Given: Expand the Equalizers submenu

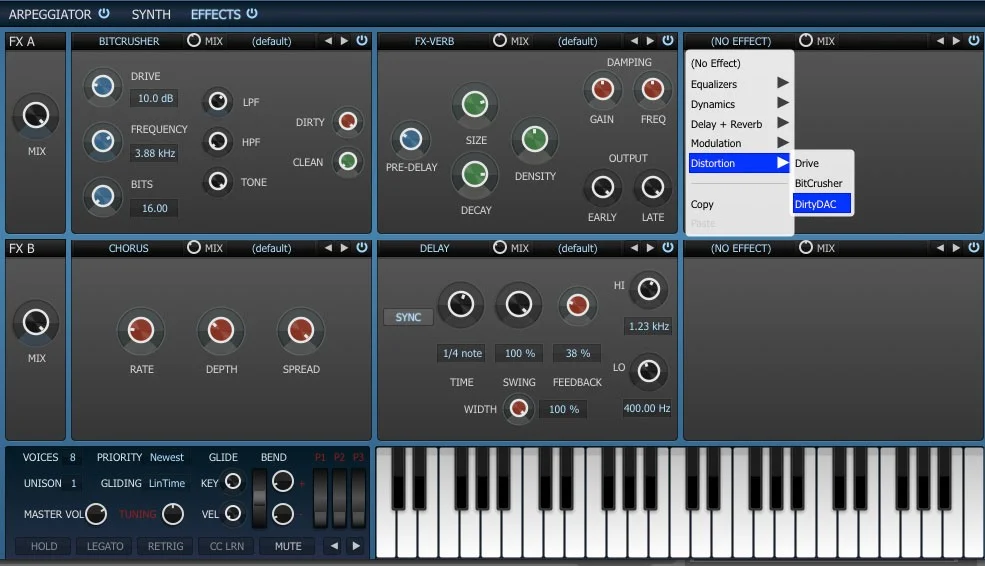Looking at the screenshot, I should pos(739,84).
